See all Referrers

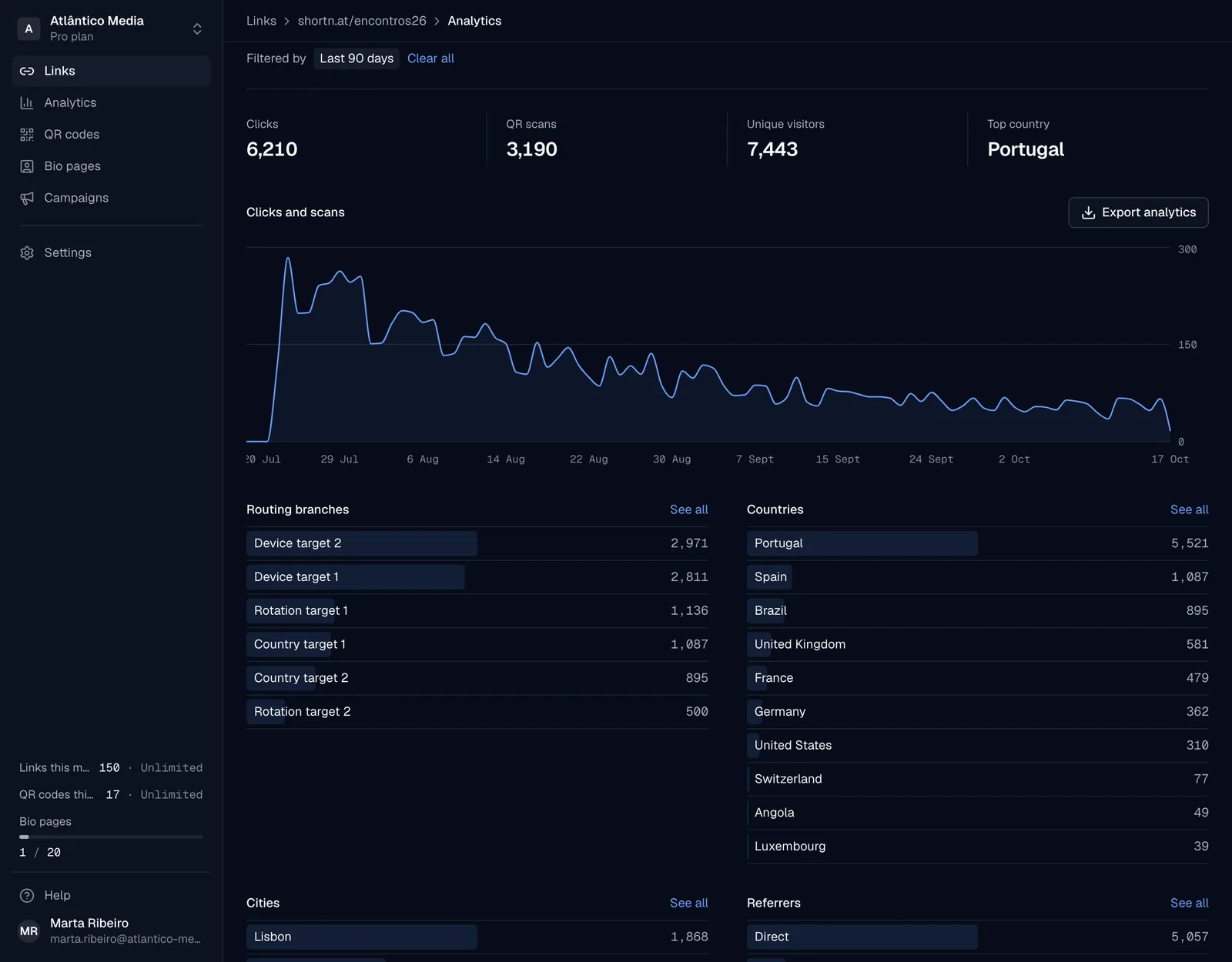pos(1189,903)
